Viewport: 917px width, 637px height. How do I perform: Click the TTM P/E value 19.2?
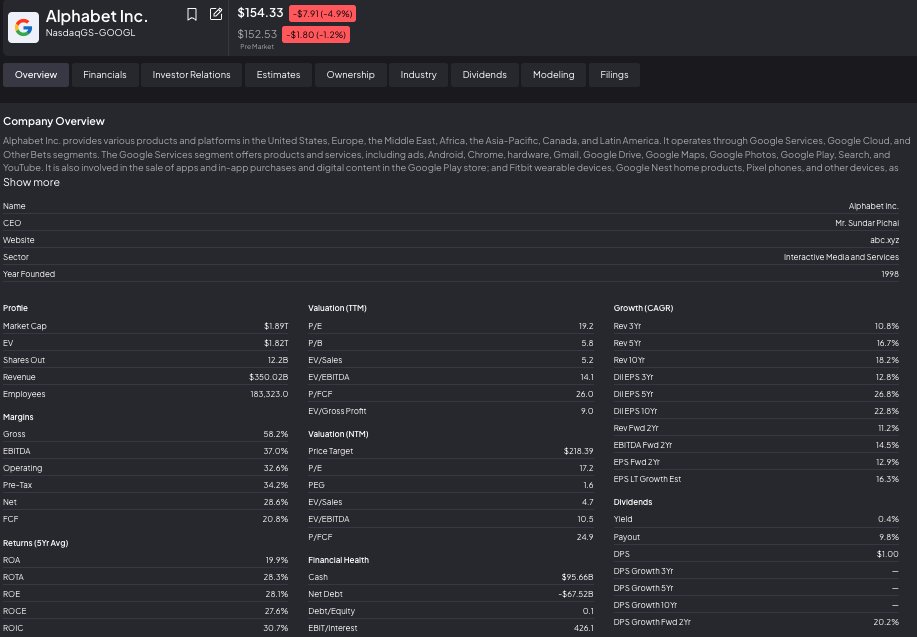click(586, 326)
